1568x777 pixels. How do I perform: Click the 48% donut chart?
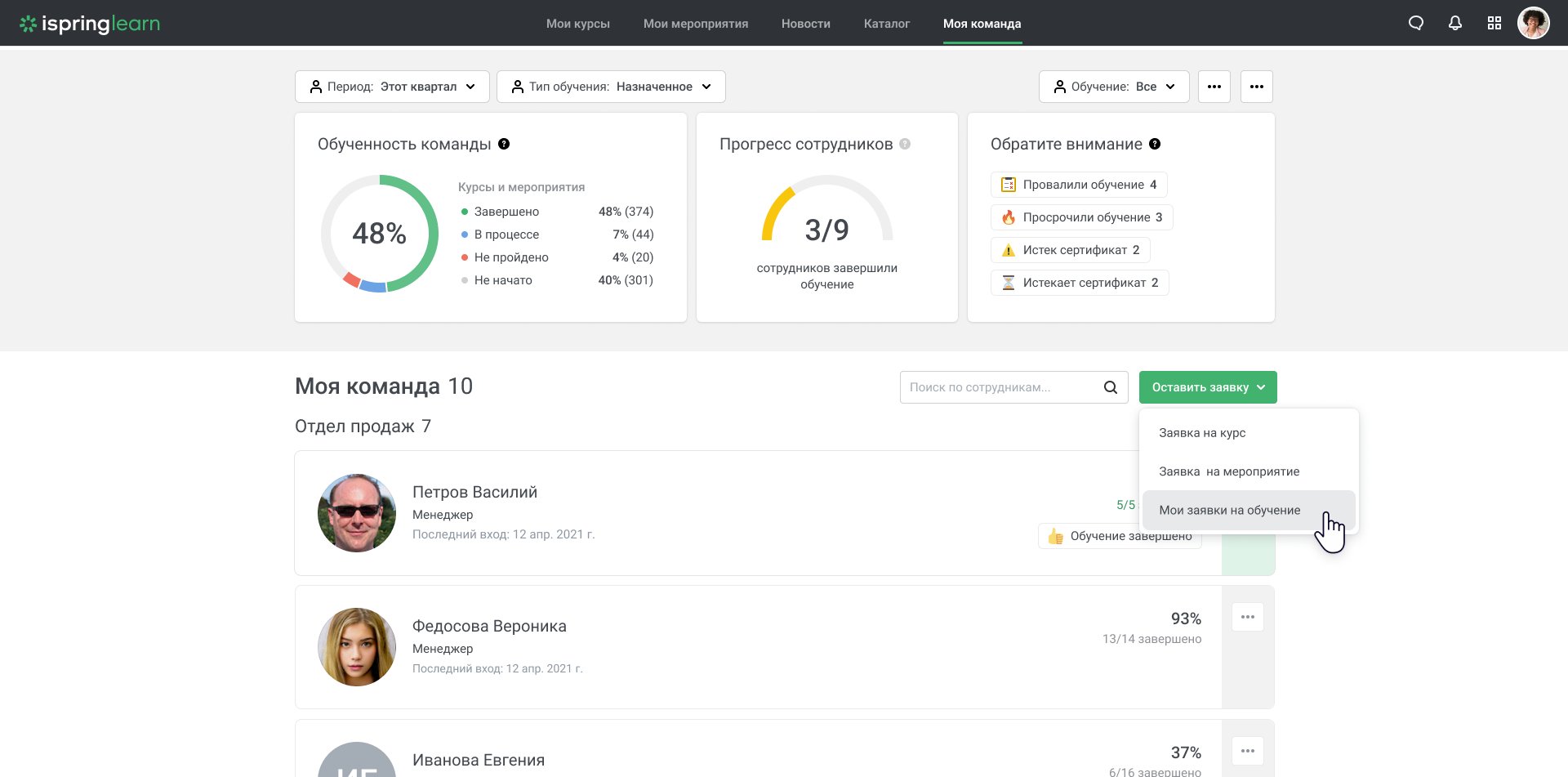click(x=379, y=234)
